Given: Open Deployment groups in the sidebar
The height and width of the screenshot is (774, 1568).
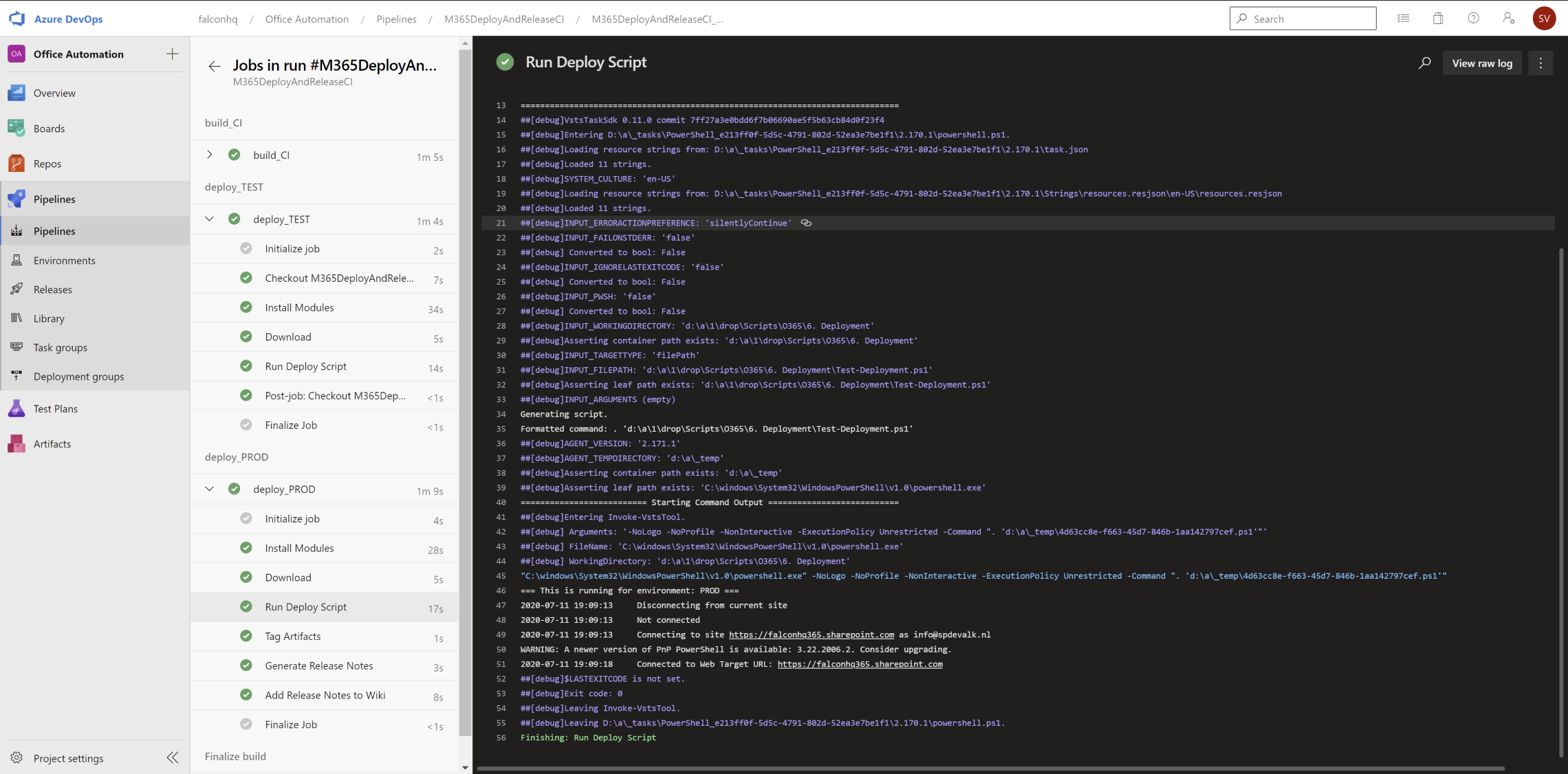Looking at the screenshot, I should tap(95, 376).
